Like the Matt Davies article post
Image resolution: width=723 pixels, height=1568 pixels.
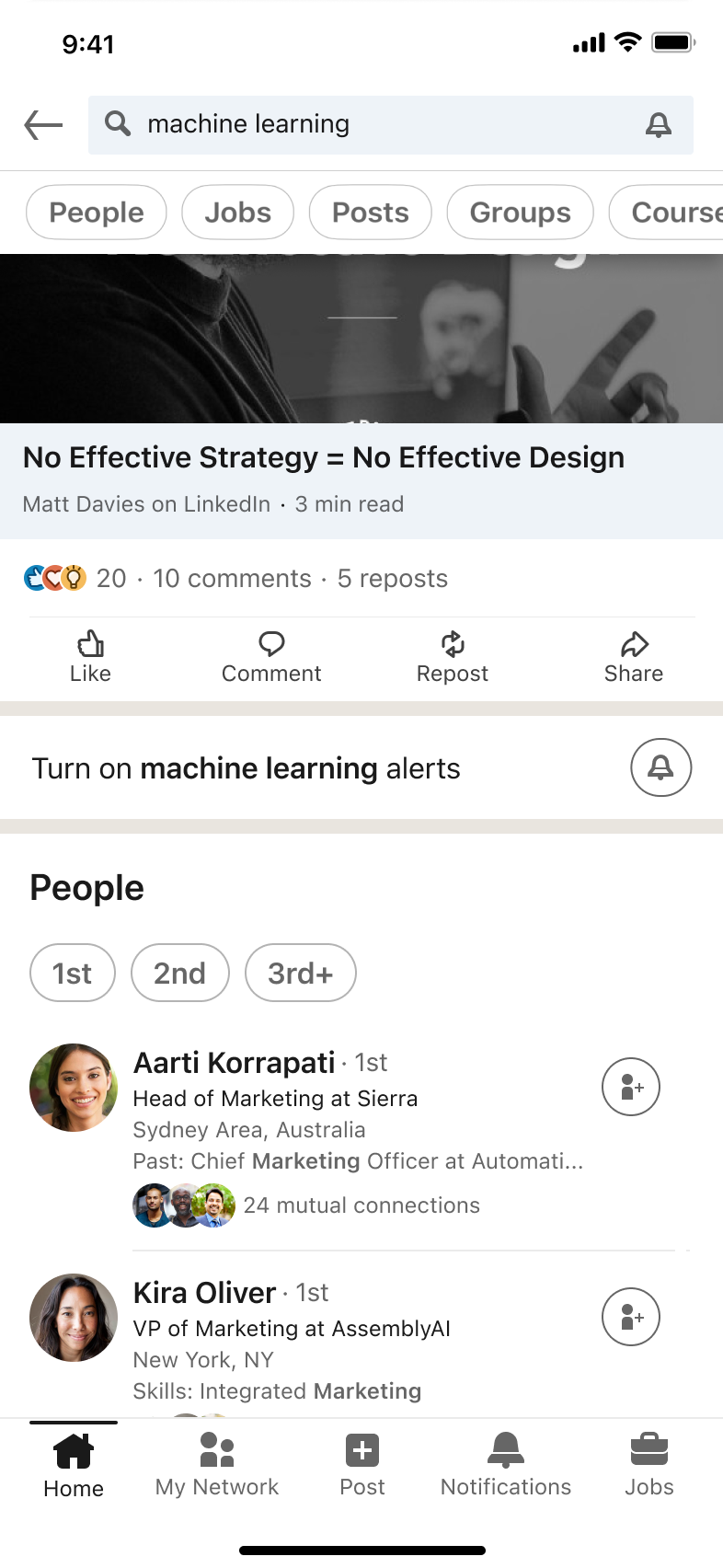90,657
